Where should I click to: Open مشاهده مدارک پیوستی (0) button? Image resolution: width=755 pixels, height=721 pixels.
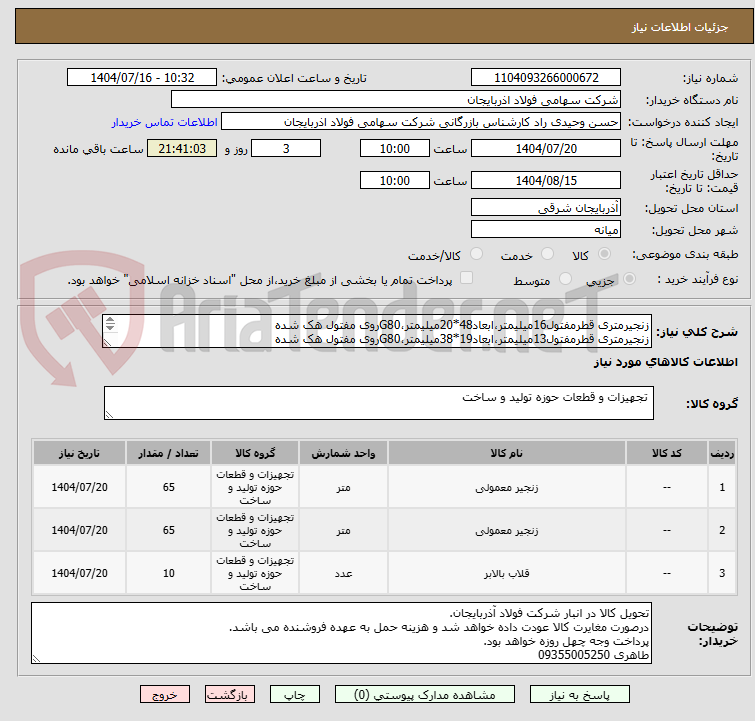(x=425, y=695)
